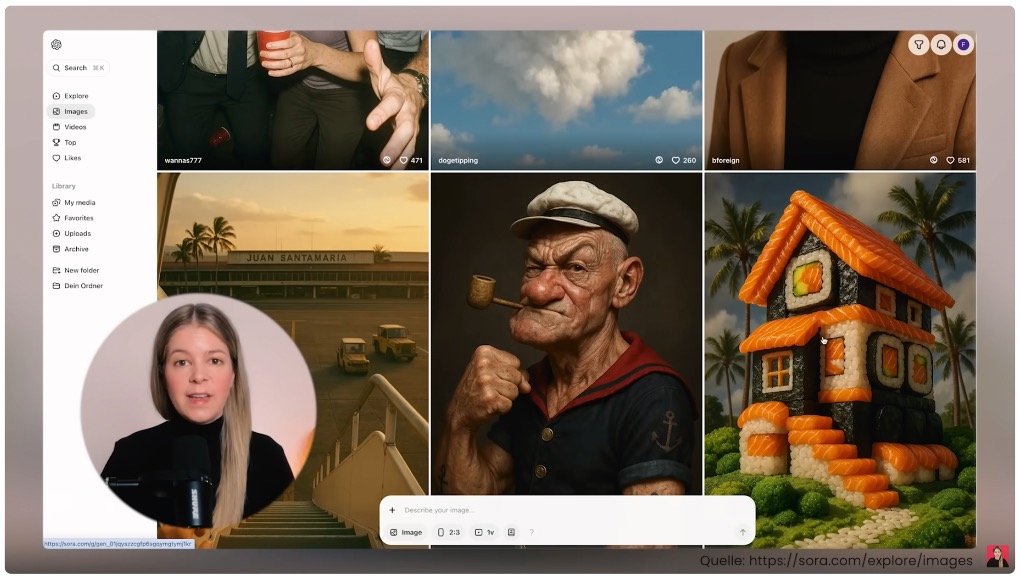Like the wannas777 image via heart

[x=404, y=160]
